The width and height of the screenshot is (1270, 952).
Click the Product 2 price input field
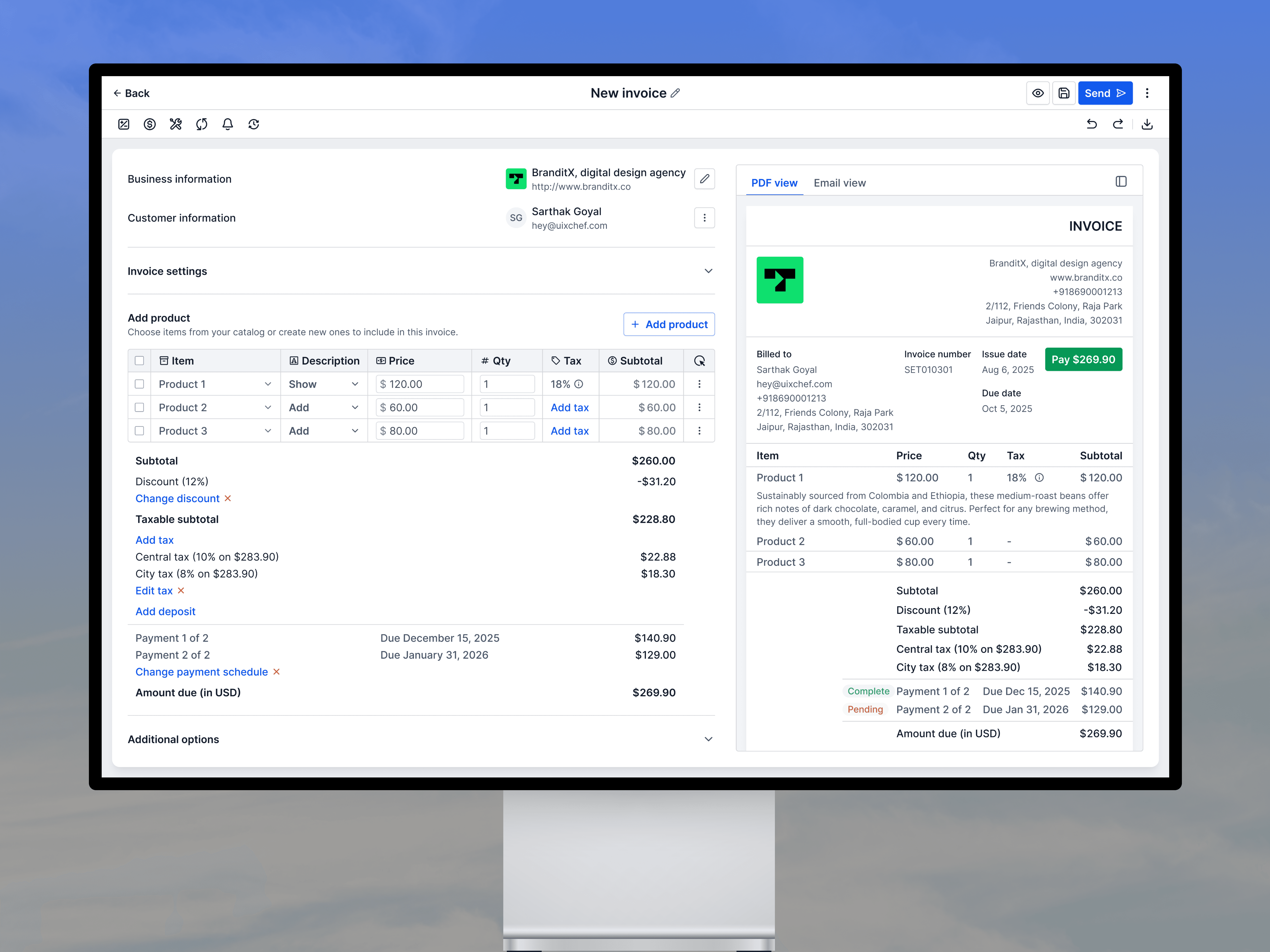click(420, 407)
